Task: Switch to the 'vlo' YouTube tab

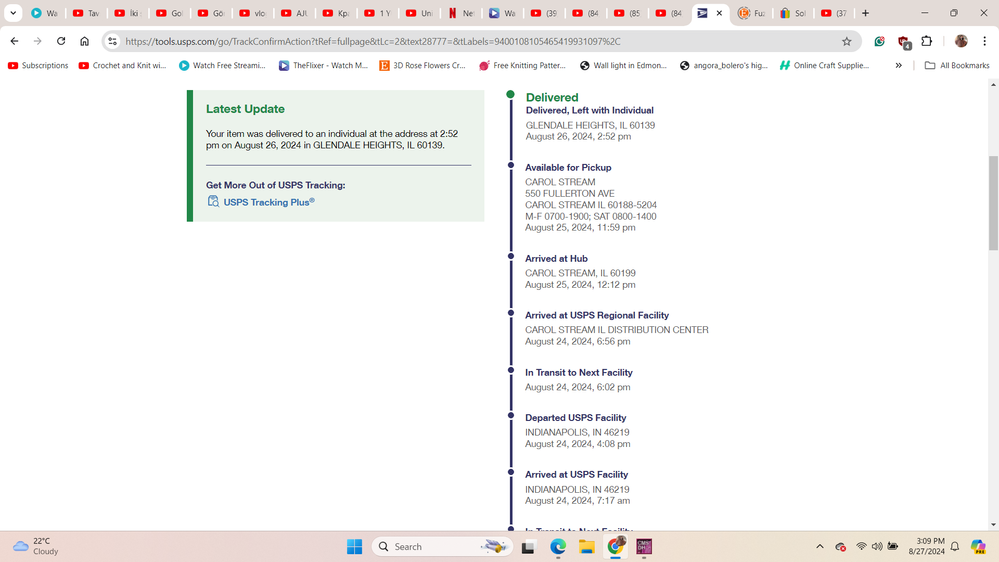Action: (x=254, y=13)
